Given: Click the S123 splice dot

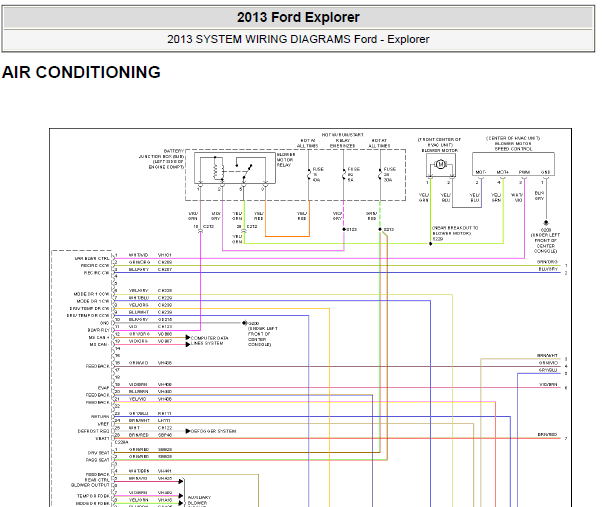Looking at the screenshot, I should click(343, 229).
